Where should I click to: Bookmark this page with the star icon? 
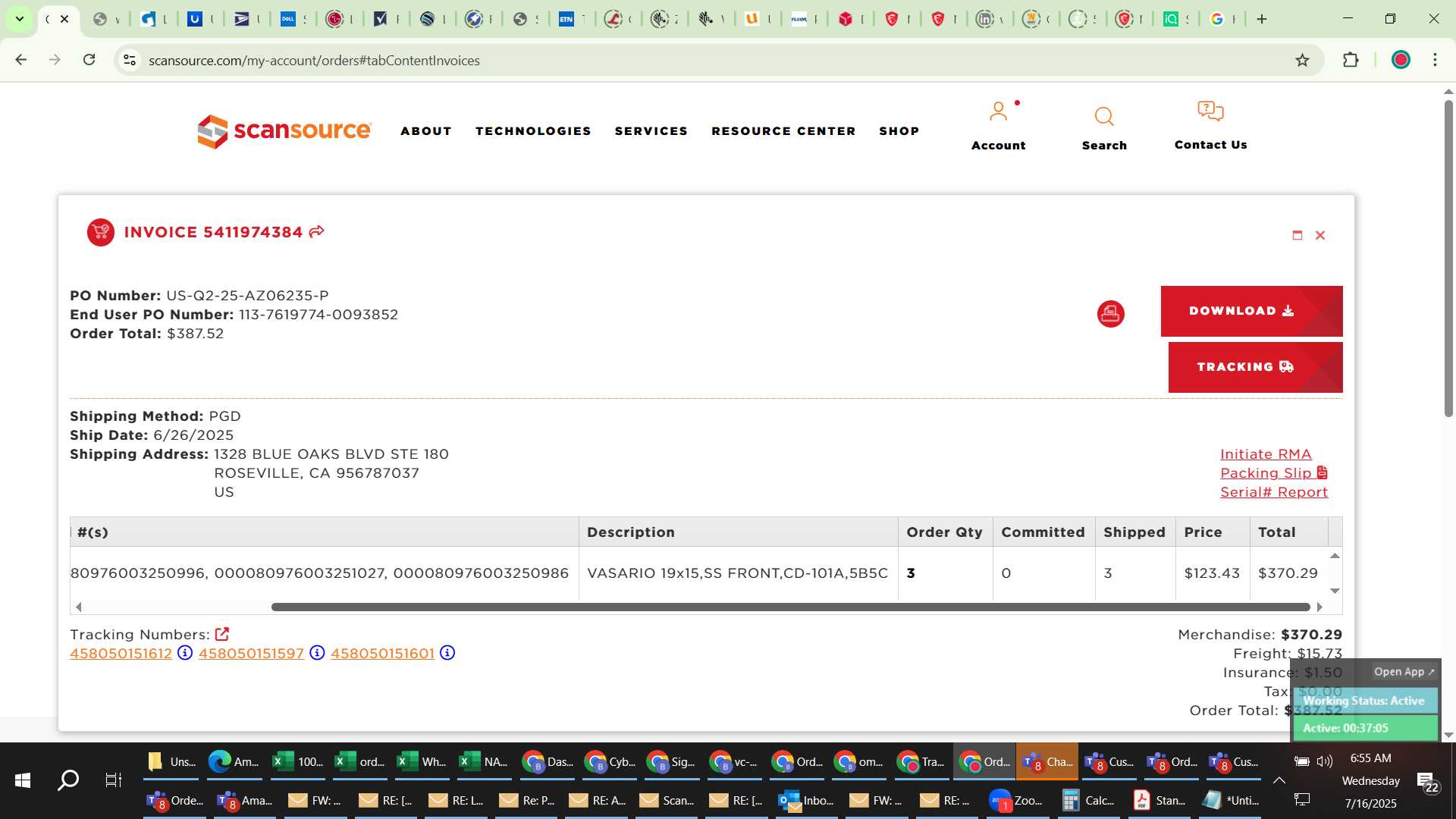click(x=1302, y=60)
